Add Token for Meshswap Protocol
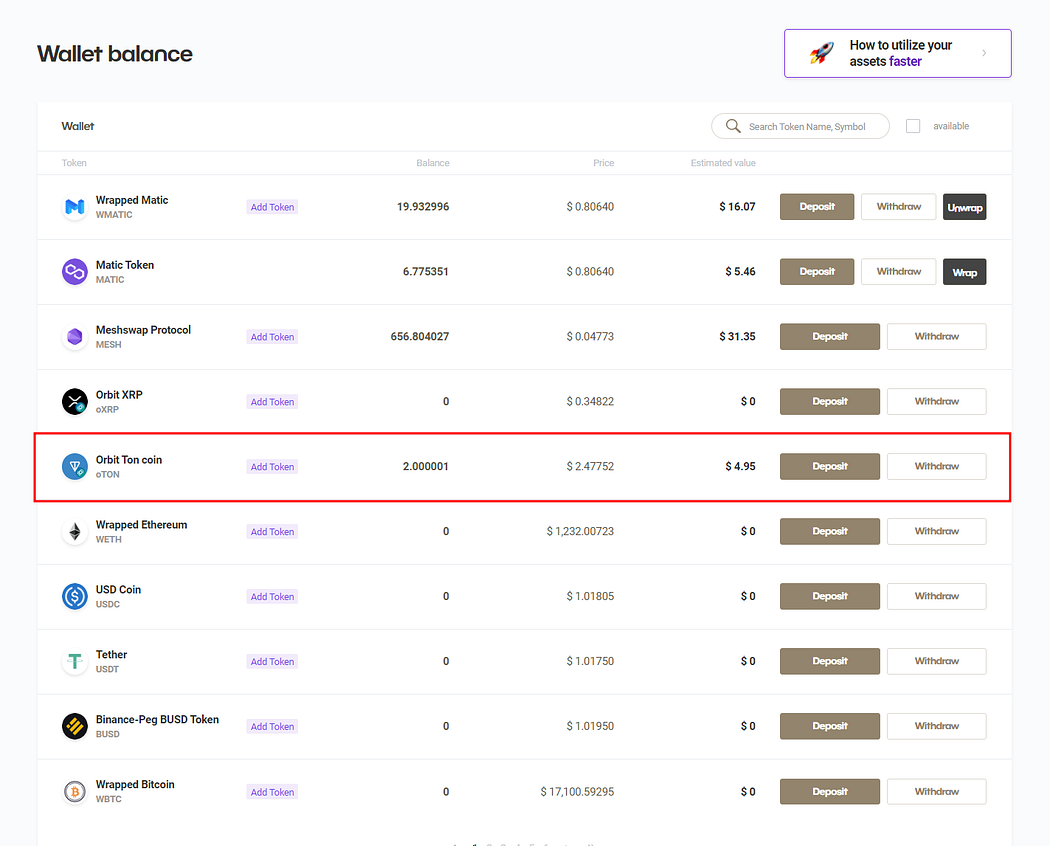The width and height of the screenshot is (1050, 846). tap(272, 337)
